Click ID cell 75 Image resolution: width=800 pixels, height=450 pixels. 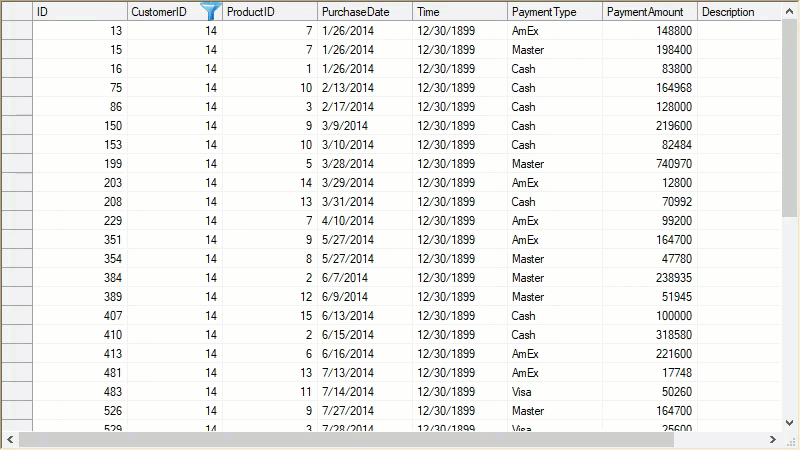pos(80,88)
